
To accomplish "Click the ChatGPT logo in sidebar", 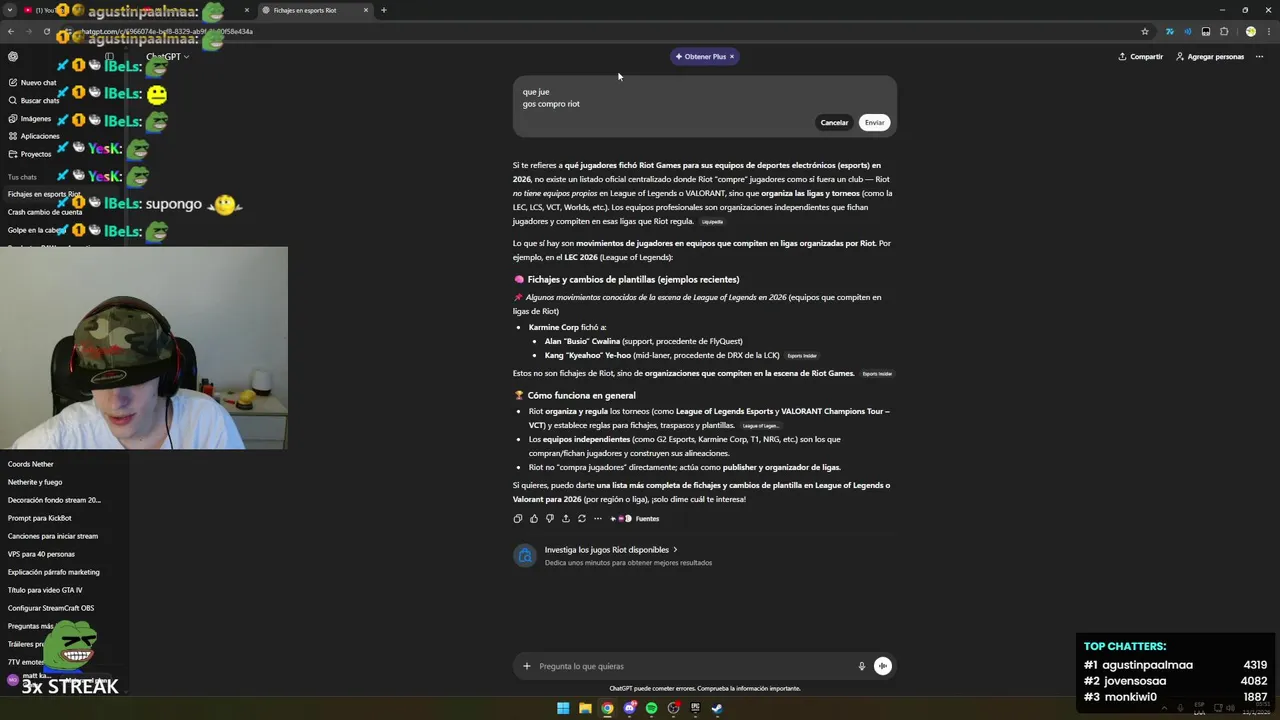I will click(x=13, y=57).
